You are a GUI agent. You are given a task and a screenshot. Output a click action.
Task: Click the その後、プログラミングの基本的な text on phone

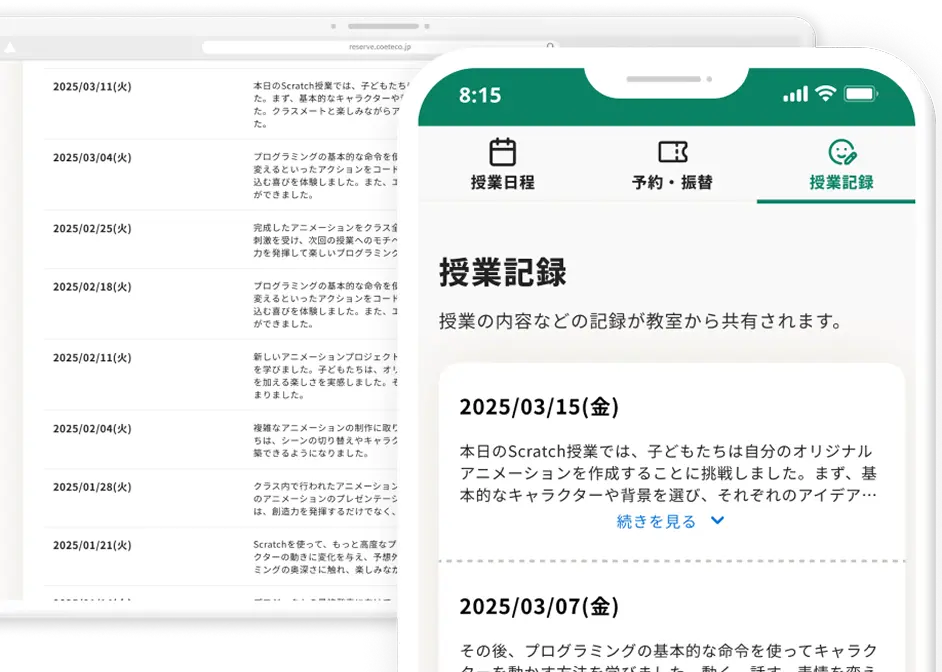(667, 658)
